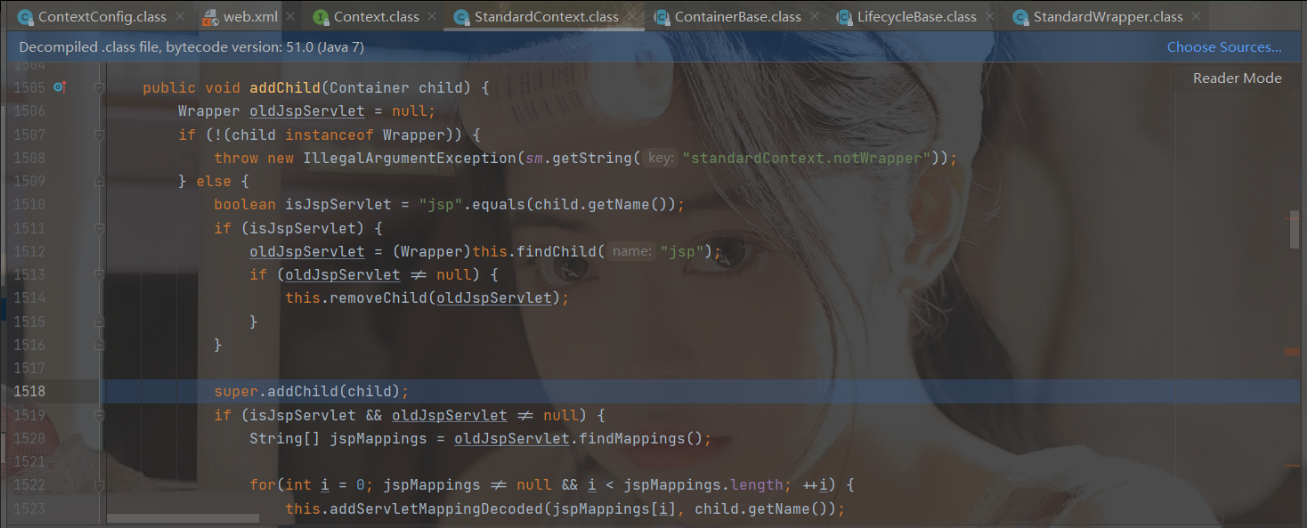Click the override marker icon at line 1505
Viewport: 1307px width, 528px height.
point(59,88)
